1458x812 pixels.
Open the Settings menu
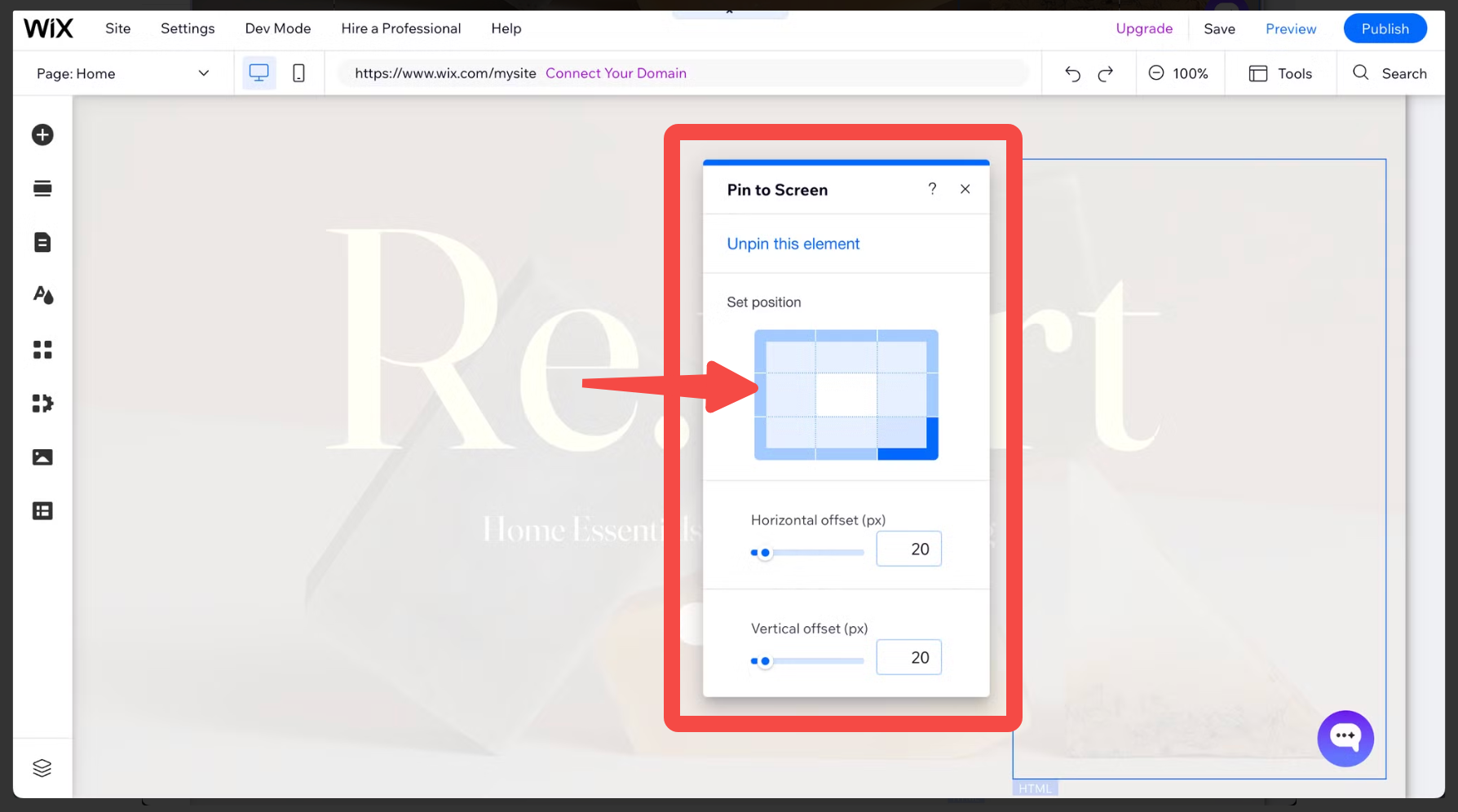[188, 29]
